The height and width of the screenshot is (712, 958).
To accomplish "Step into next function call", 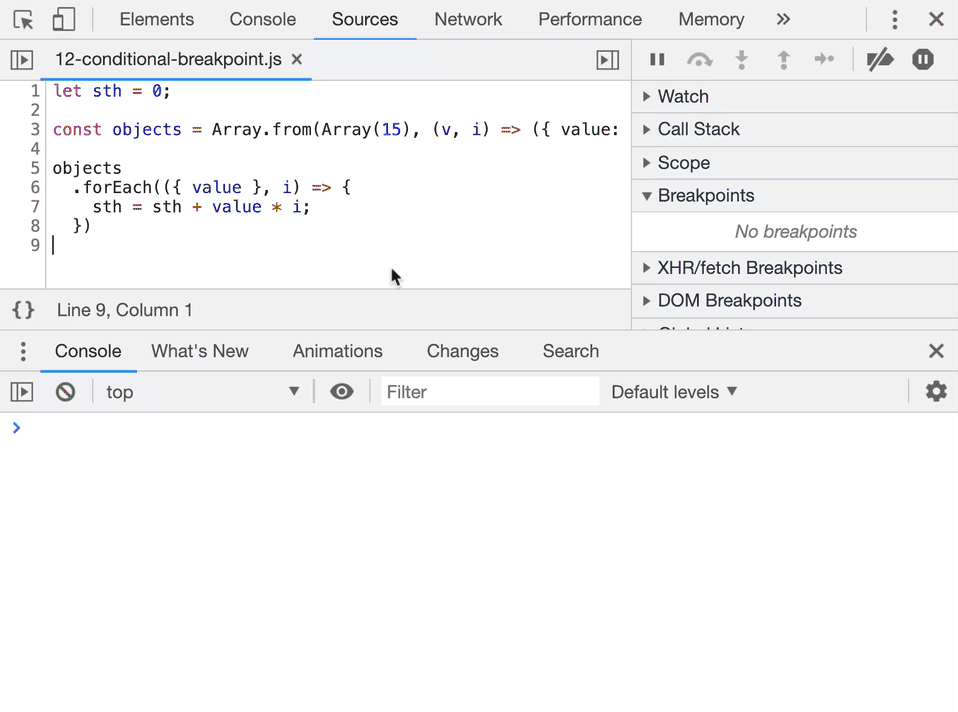I will pyautogui.click(x=741, y=59).
